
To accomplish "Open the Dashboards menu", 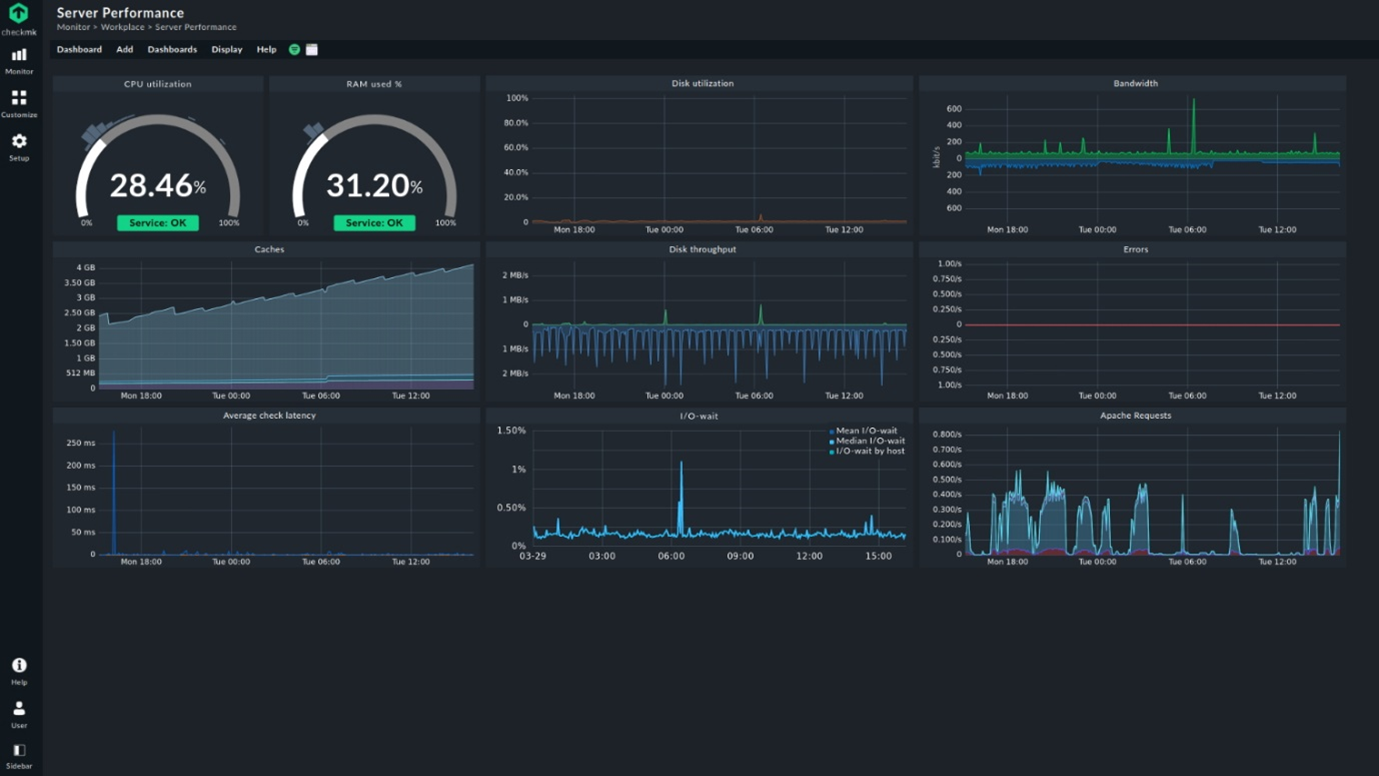I will (171, 48).
